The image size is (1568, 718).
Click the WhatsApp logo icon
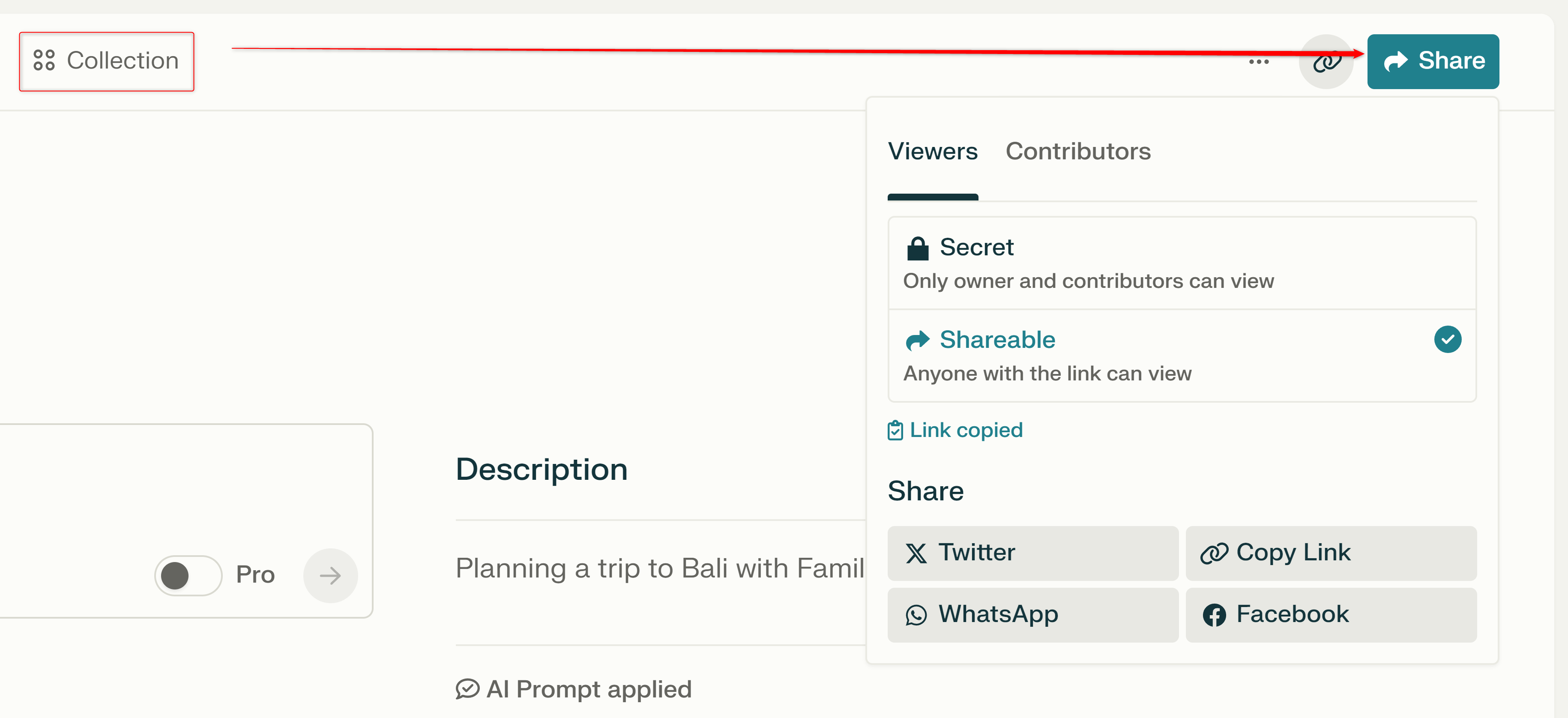click(916, 615)
